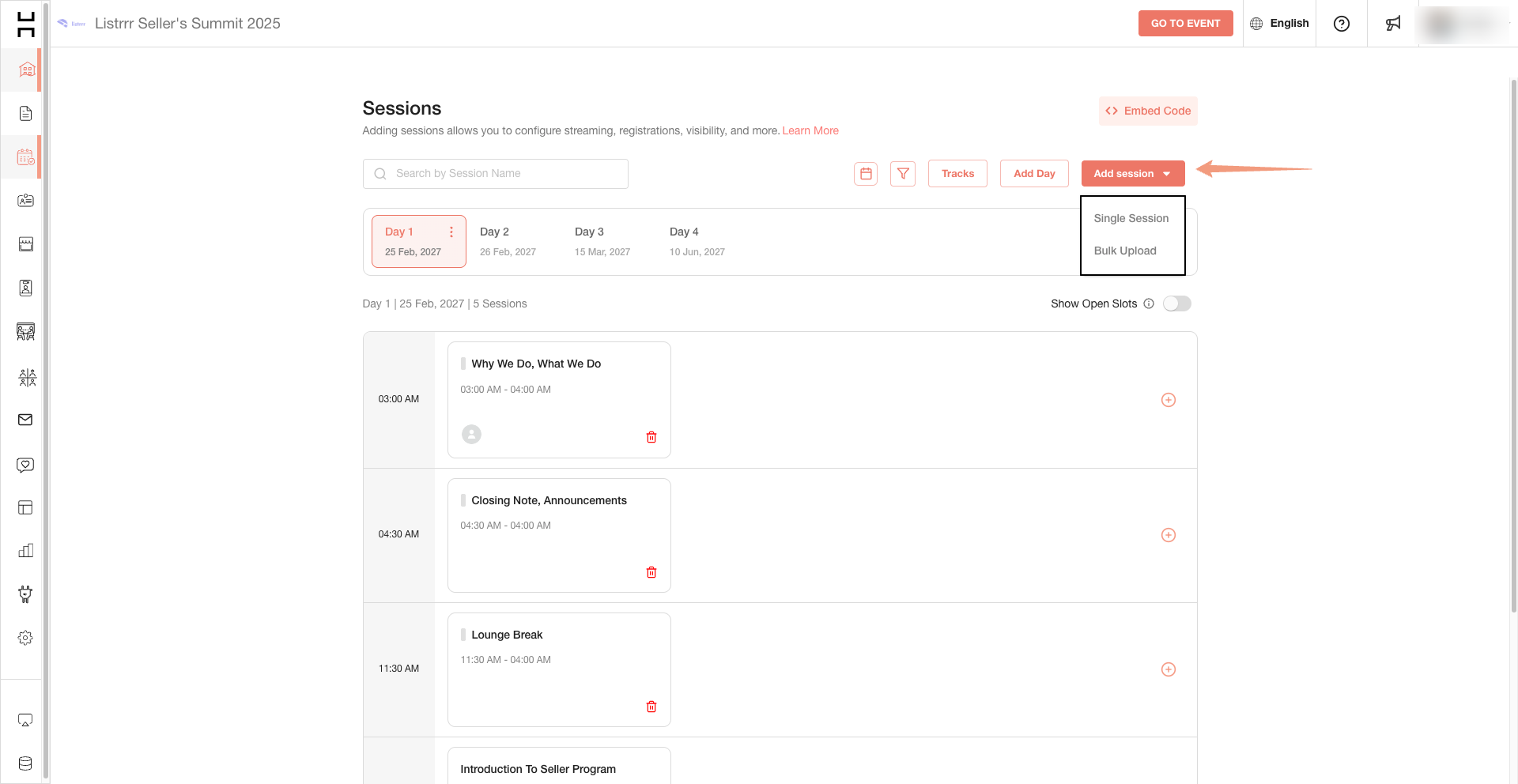Screen dimensions: 1518x784
Task: Open the announcements megaphone icon
Action: click(x=1393, y=24)
